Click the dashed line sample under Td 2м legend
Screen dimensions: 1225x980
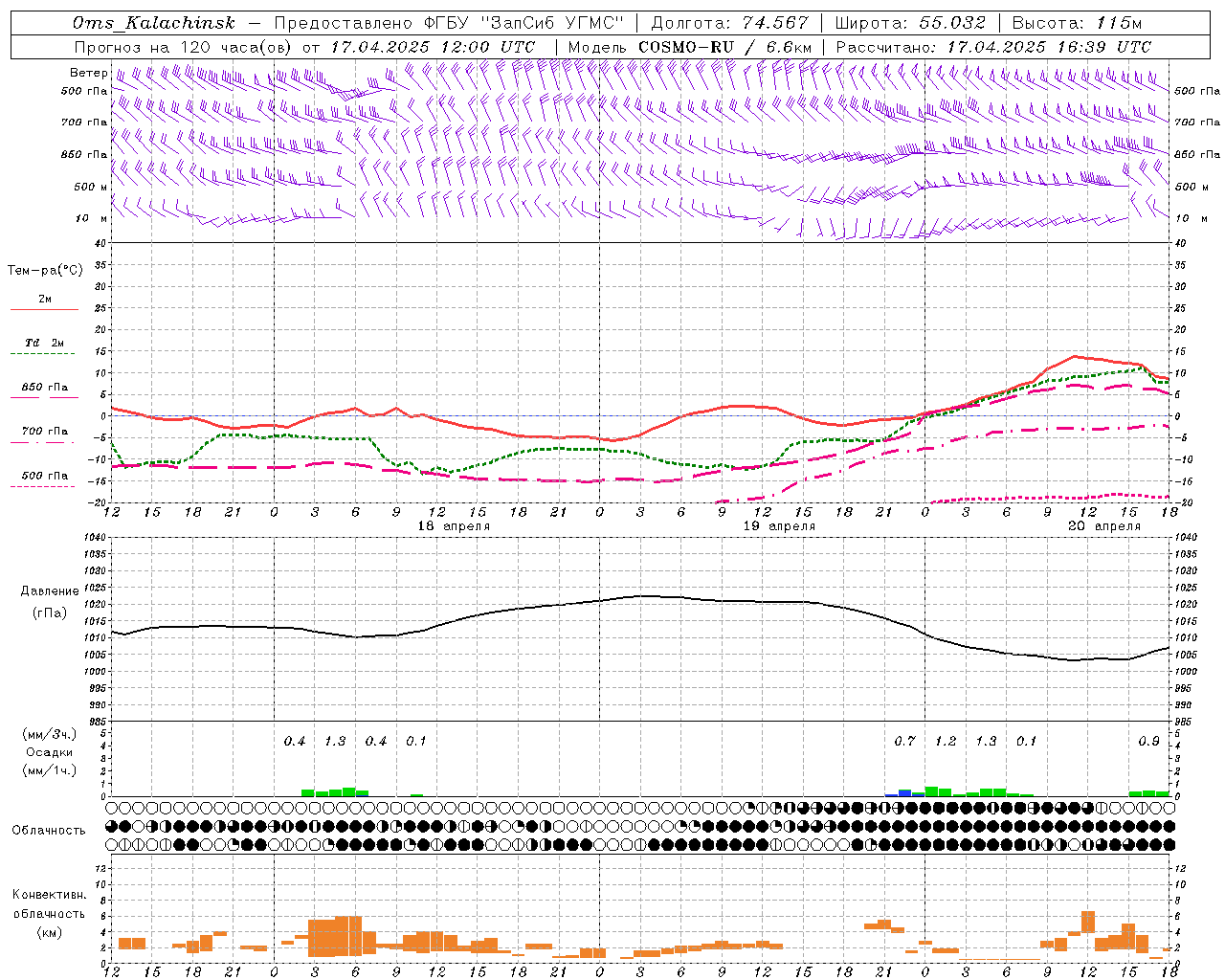[43, 354]
